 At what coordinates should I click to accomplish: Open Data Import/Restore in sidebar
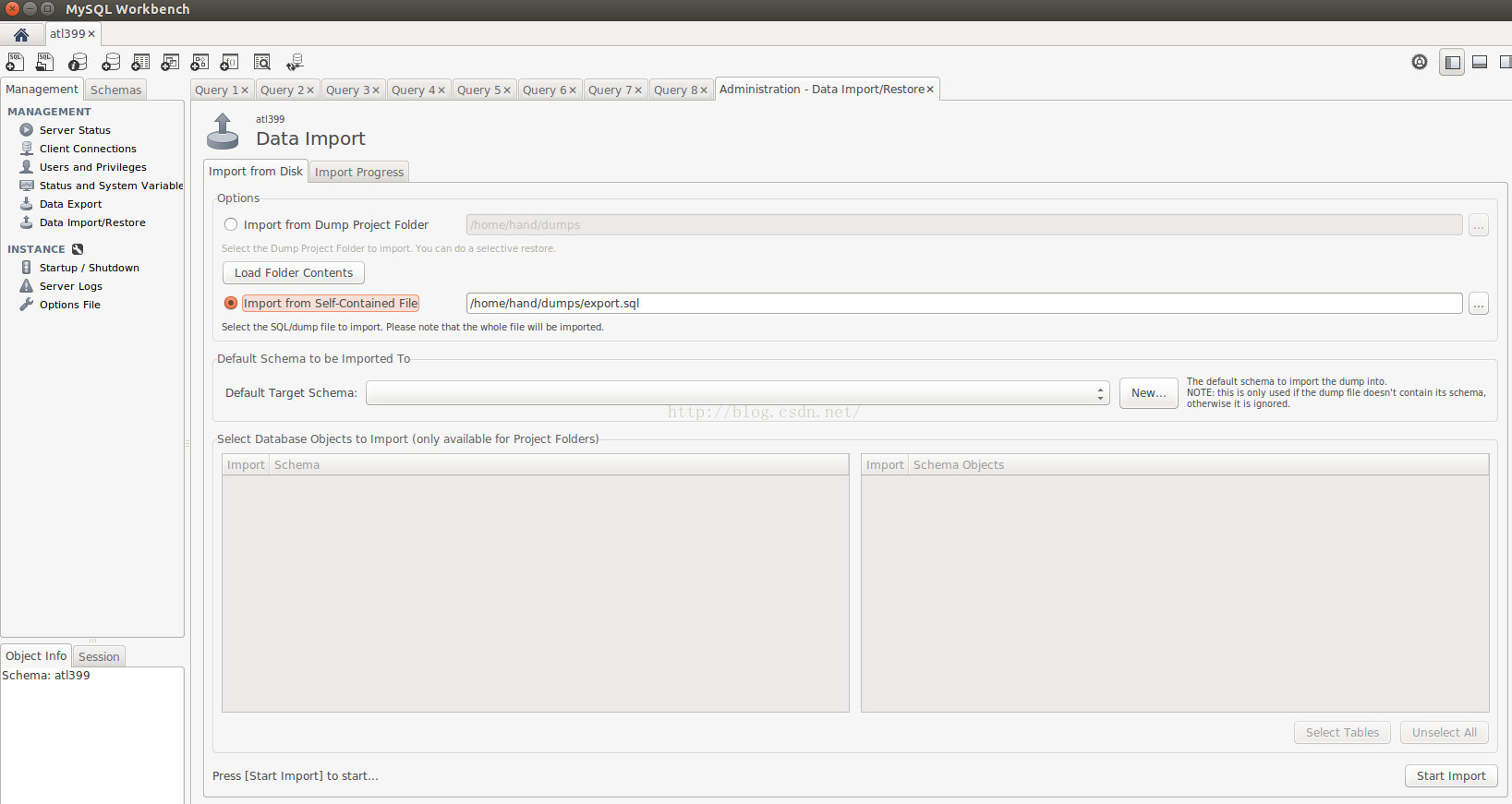coord(92,222)
